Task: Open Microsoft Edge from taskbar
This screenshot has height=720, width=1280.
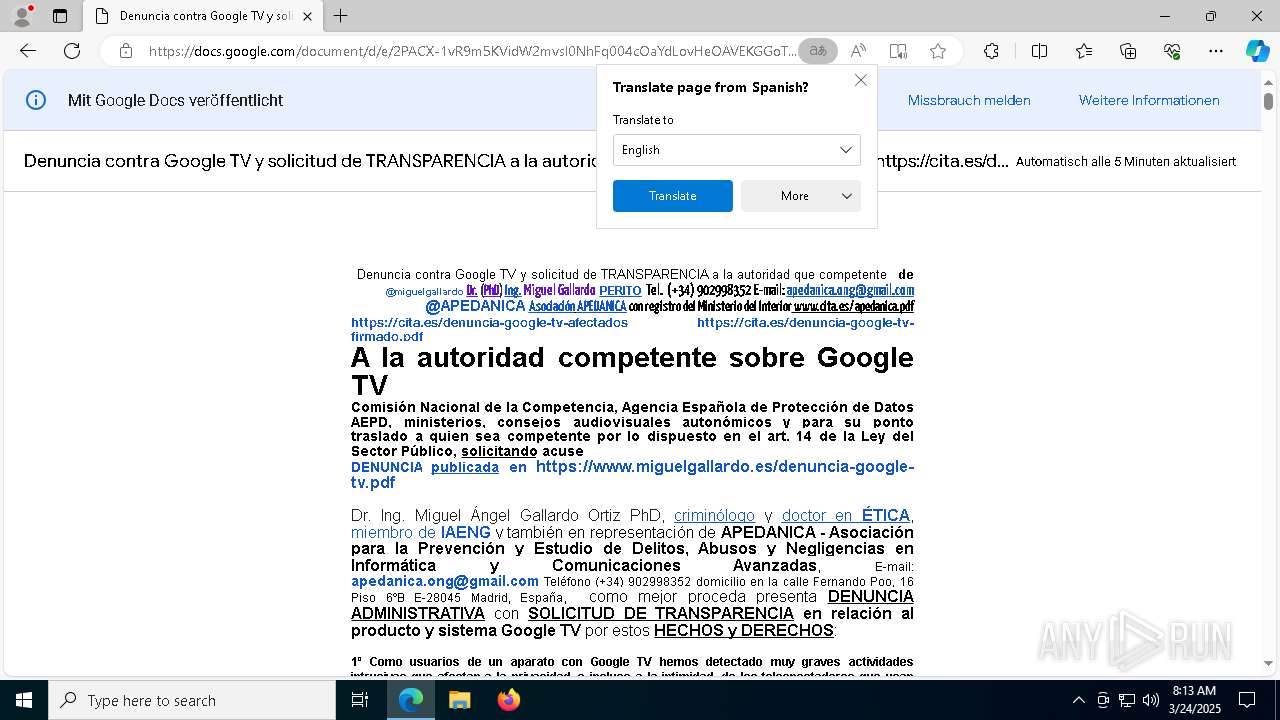Action: tap(411, 700)
